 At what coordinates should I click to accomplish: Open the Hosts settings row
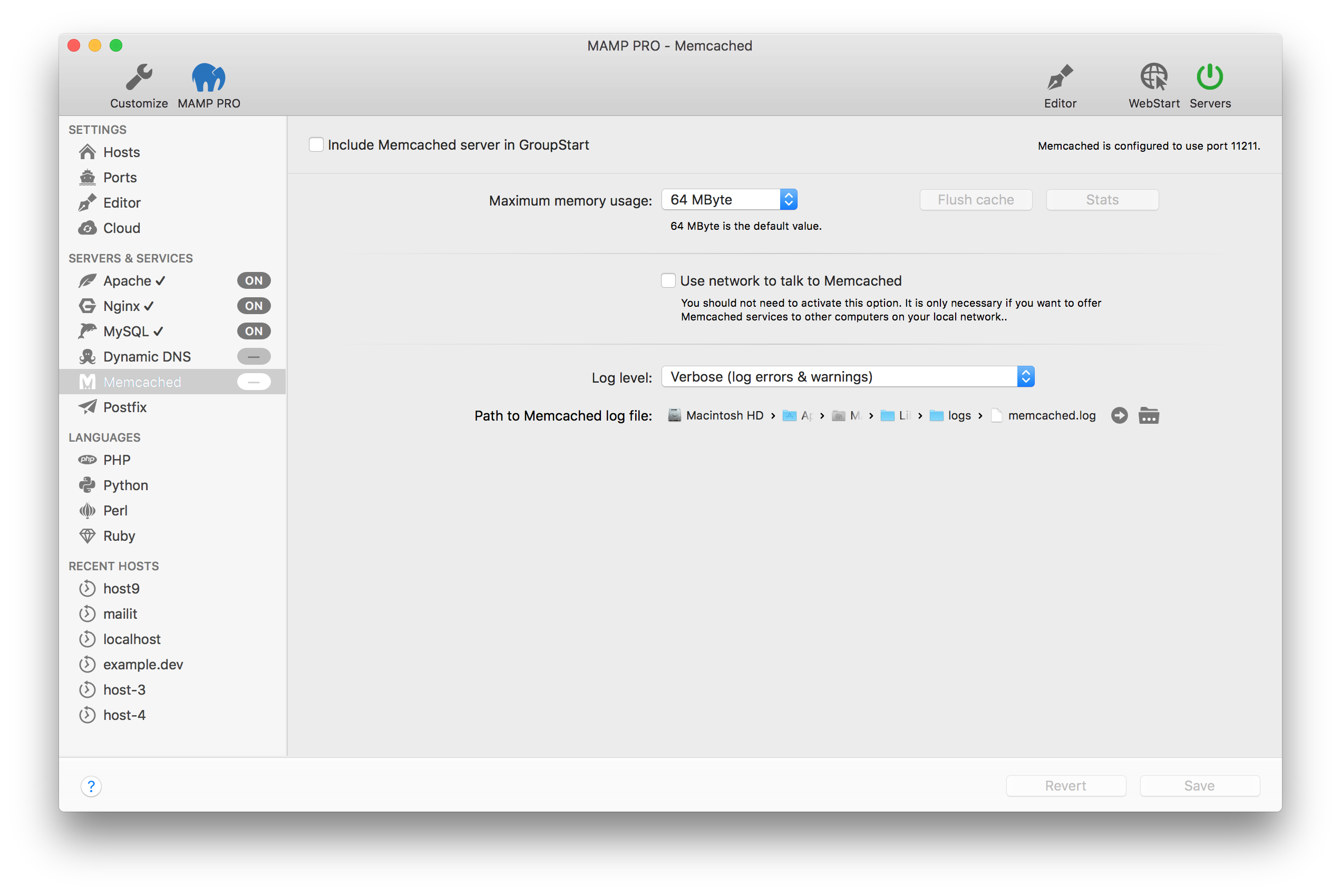[172, 152]
